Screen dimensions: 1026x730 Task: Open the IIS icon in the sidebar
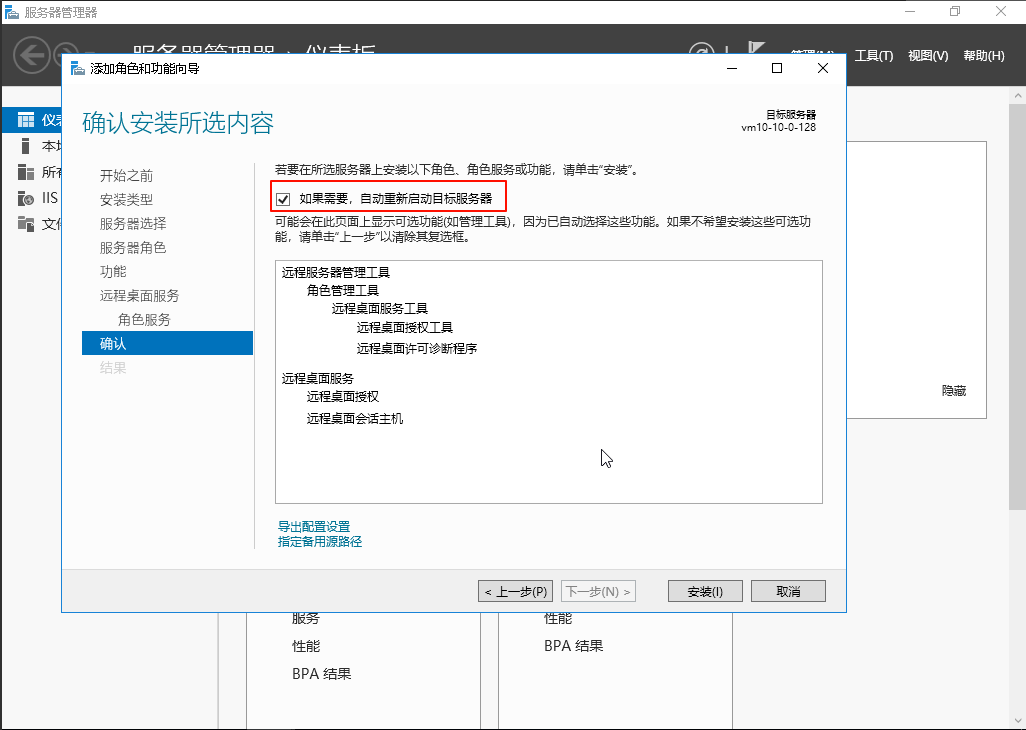pos(25,198)
